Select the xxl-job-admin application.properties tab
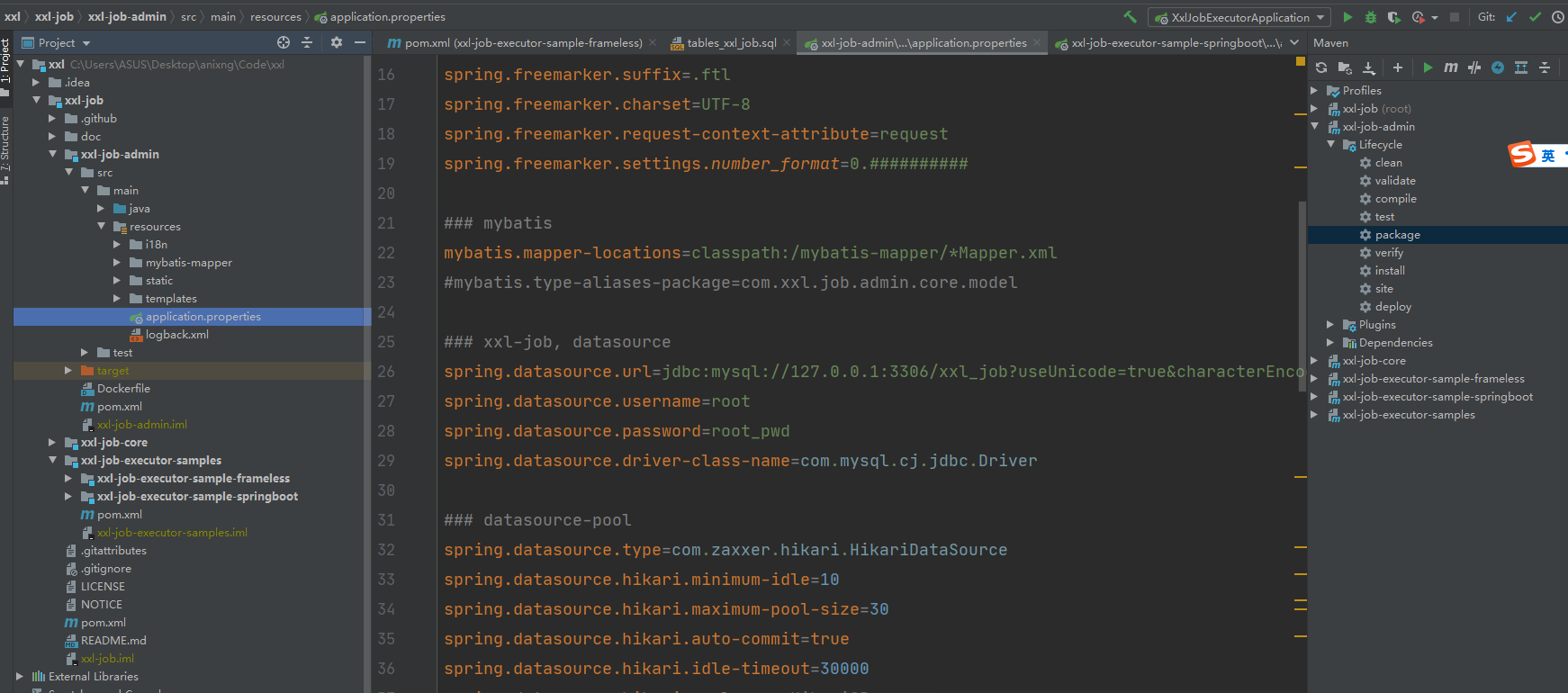 click(924, 42)
